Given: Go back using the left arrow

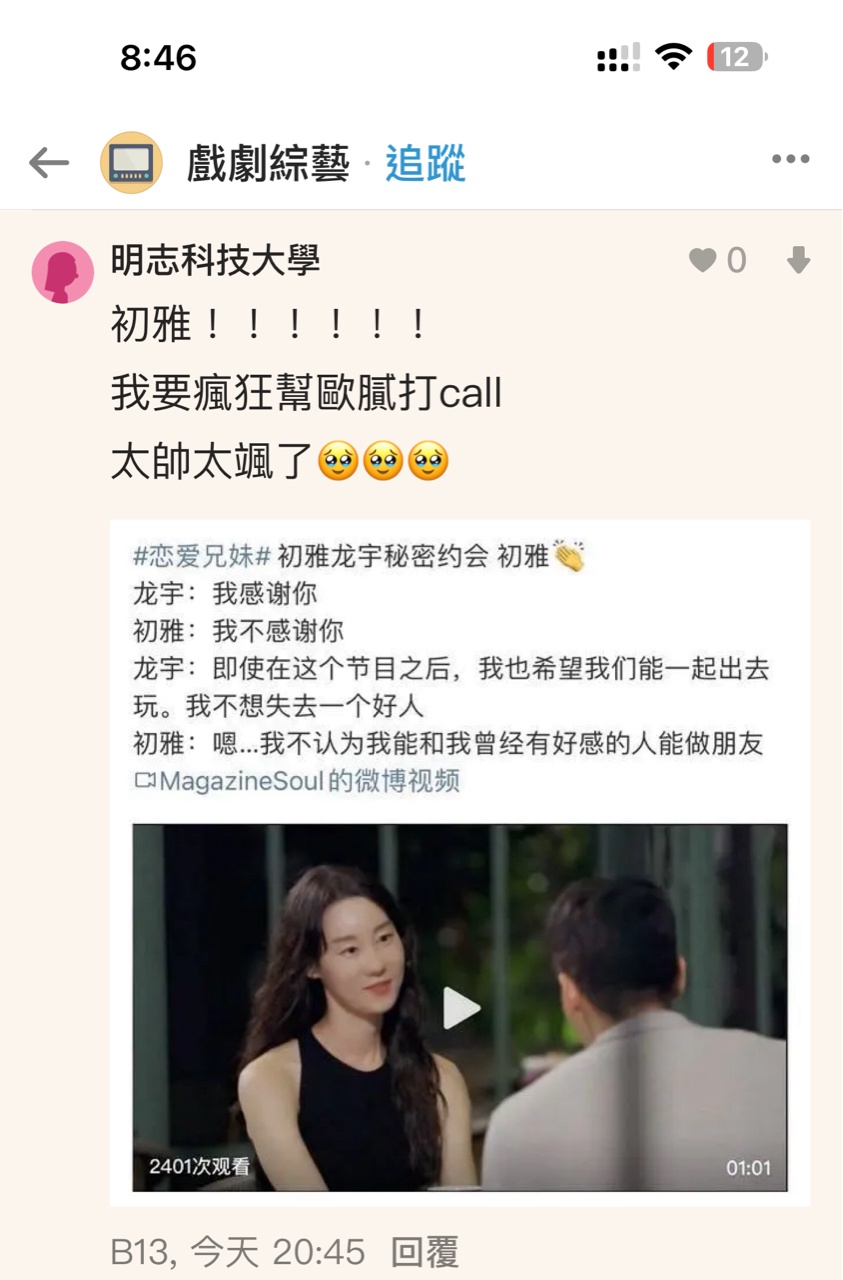Looking at the screenshot, I should point(48,162).
